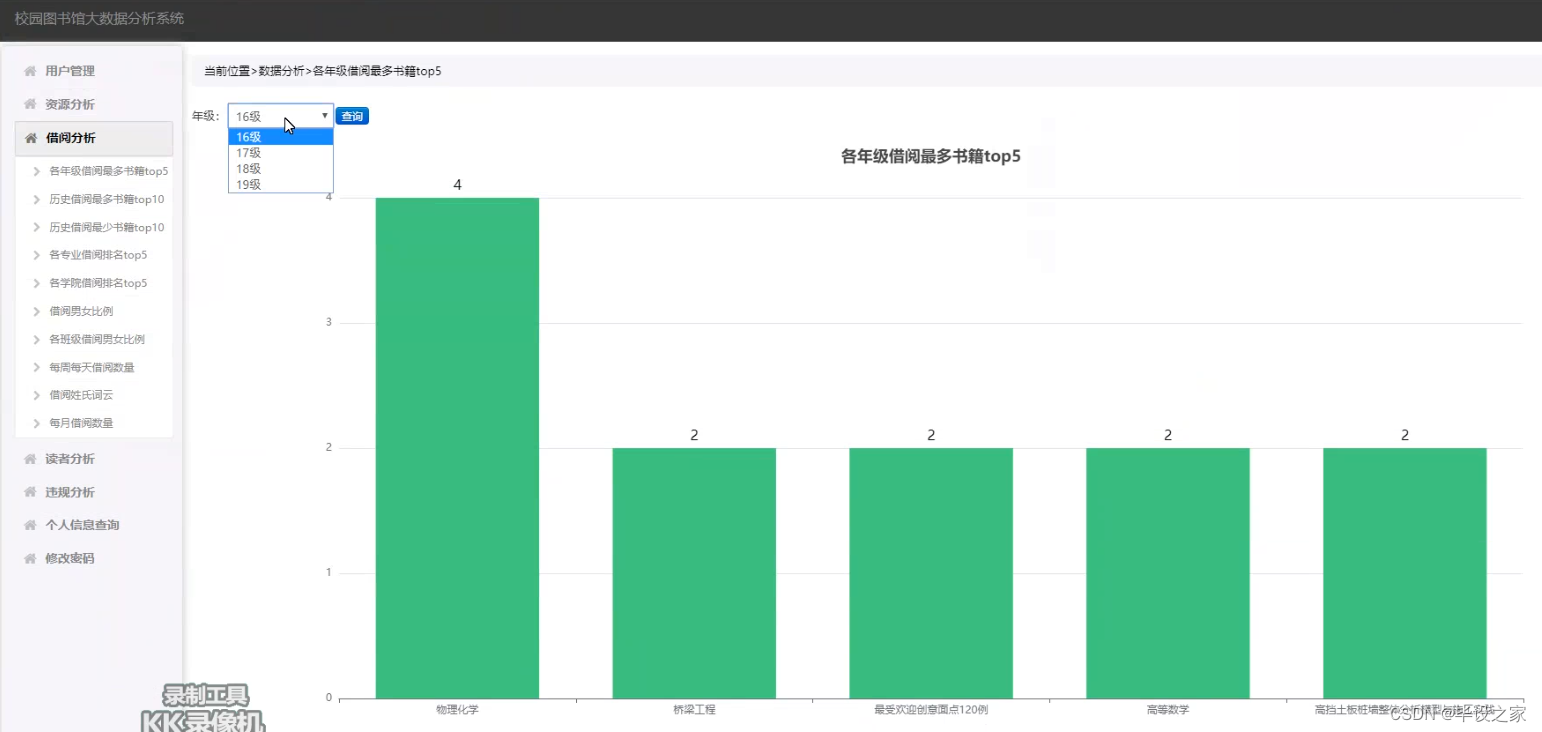The height and width of the screenshot is (732, 1542).
Task: Click the green bar for 高等数学
Action: pyautogui.click(x=1168, y=573)
